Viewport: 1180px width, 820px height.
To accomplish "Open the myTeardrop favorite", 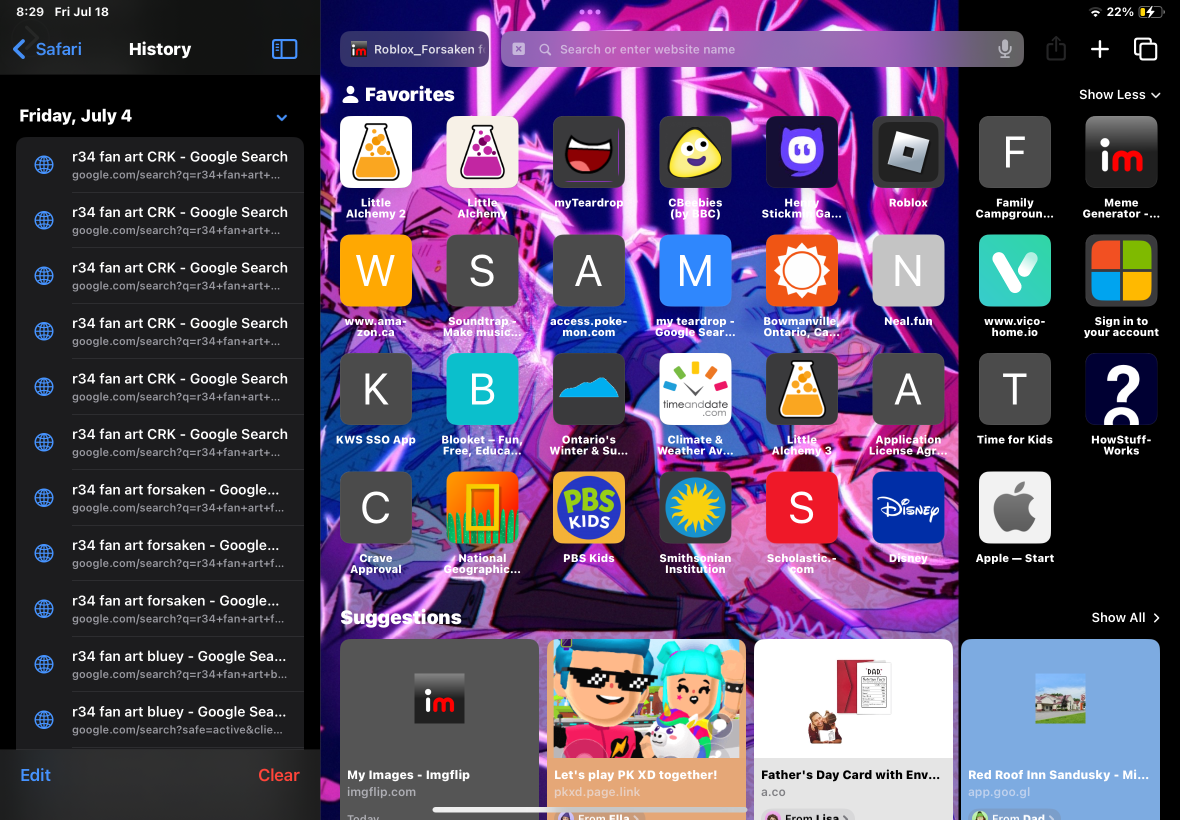I will coord(588,152).
